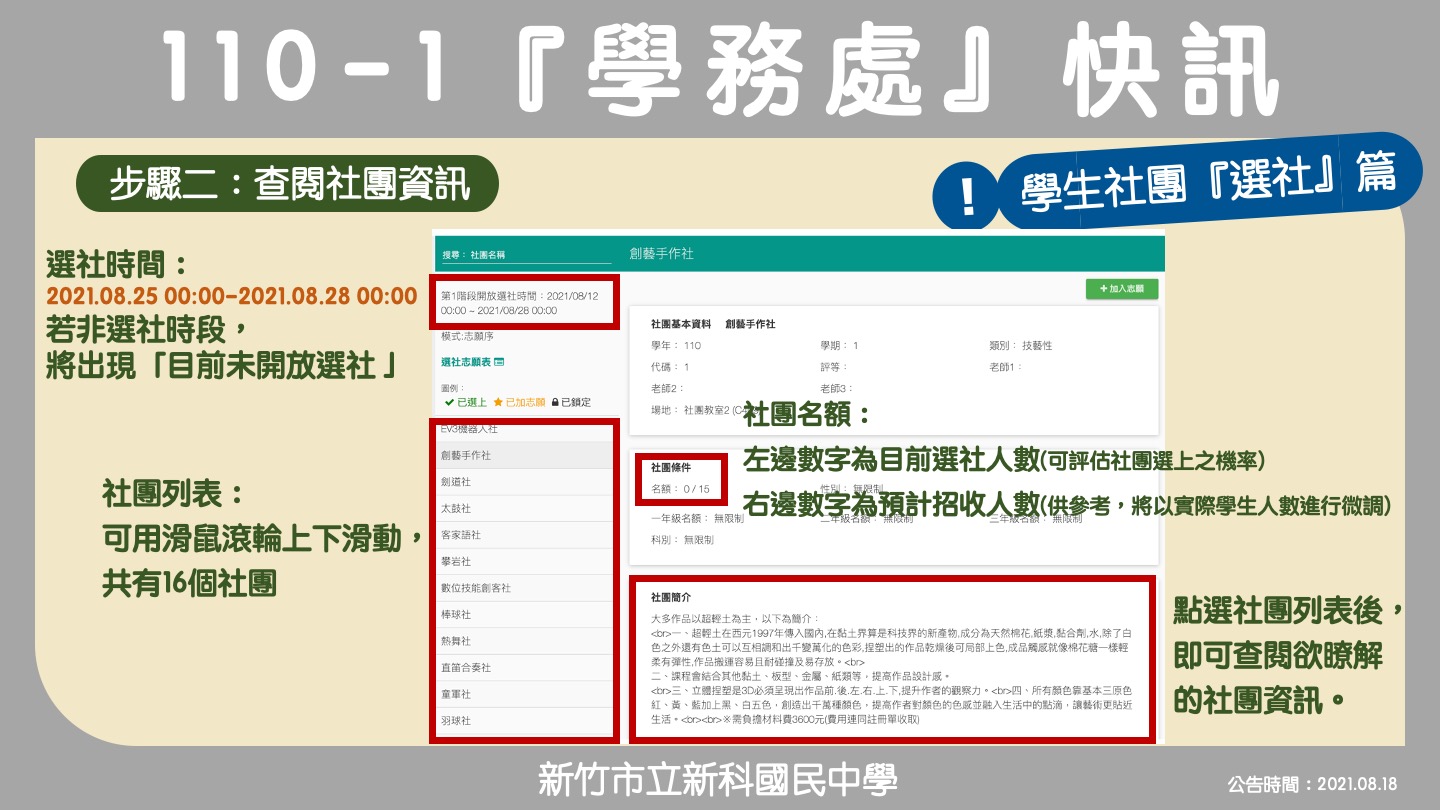Click the 老師1 field label
The image size is (1440, 810).
pos(1005,367)
